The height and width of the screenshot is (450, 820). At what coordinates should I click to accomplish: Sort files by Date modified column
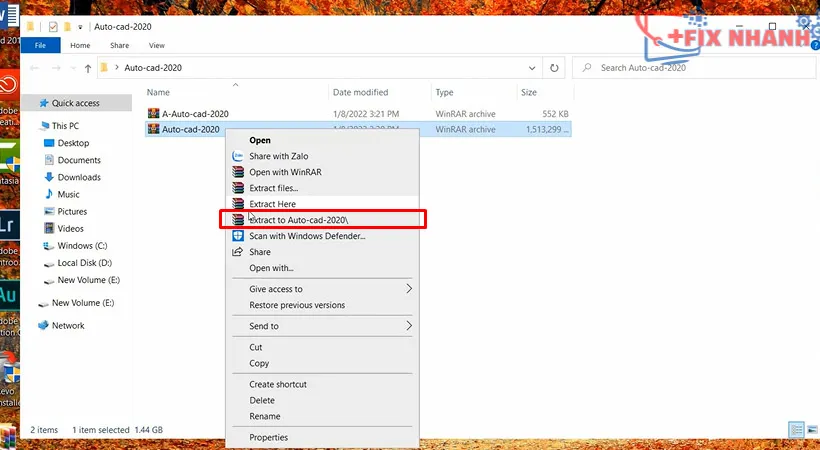point(360,92)
